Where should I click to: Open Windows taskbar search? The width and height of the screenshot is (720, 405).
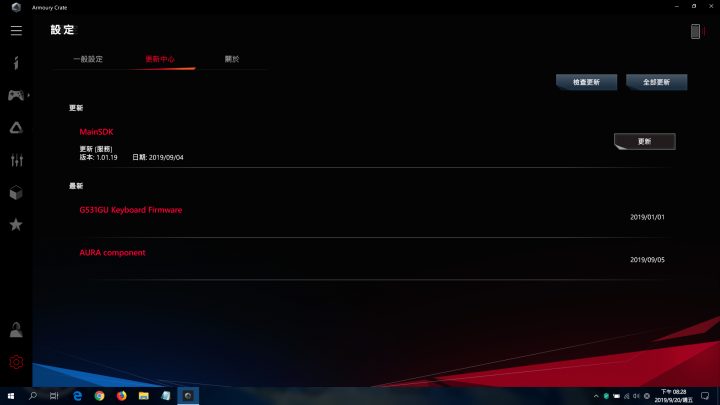point(33,396)
